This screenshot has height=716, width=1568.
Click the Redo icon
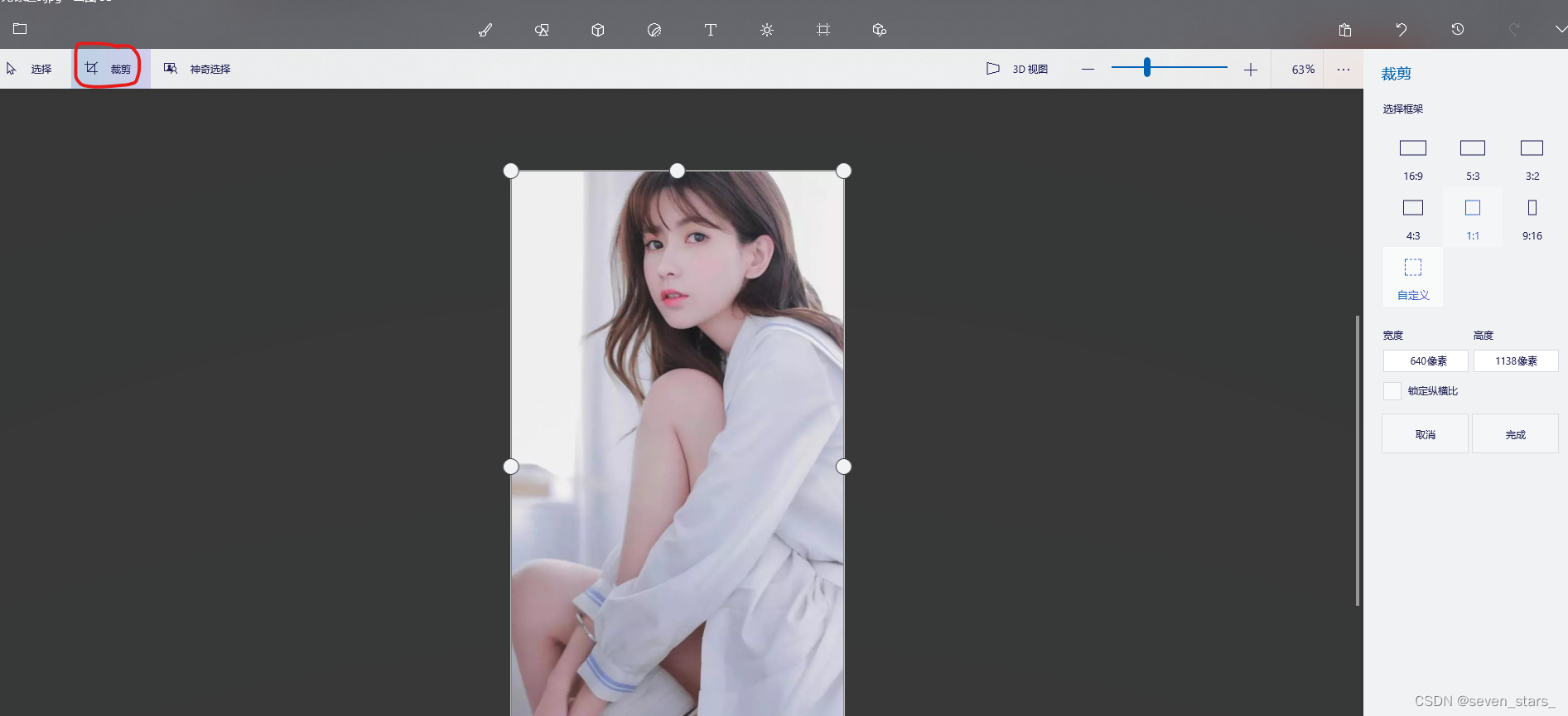[1514, 30]
